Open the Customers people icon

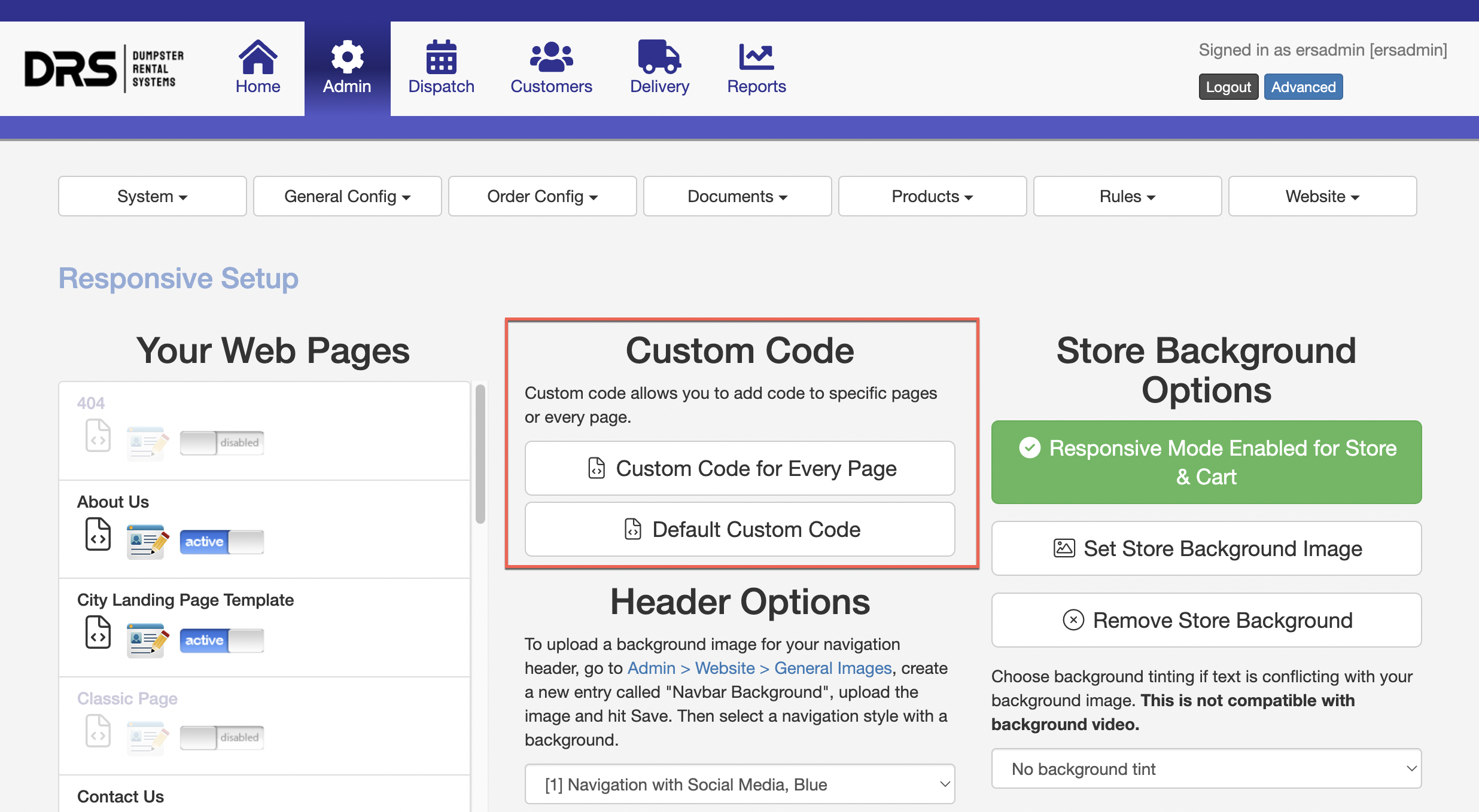point(551,57)
